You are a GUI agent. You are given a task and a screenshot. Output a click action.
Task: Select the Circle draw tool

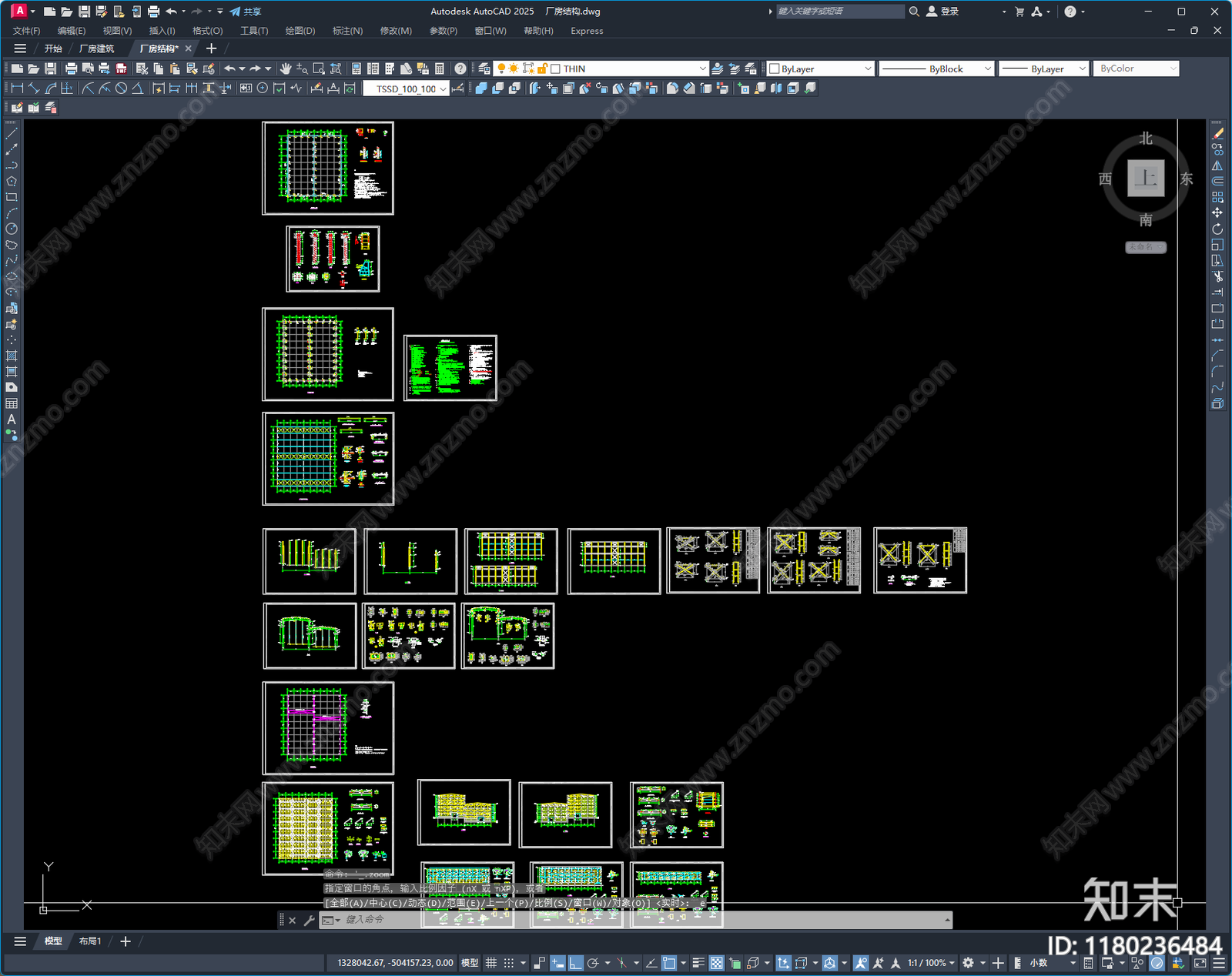pos(12,229)
